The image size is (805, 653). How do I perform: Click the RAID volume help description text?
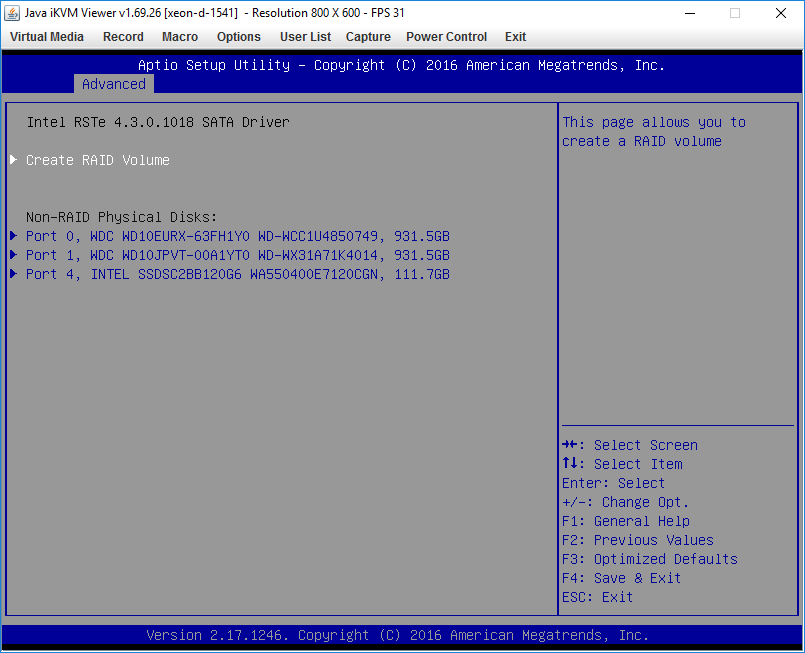654,131
